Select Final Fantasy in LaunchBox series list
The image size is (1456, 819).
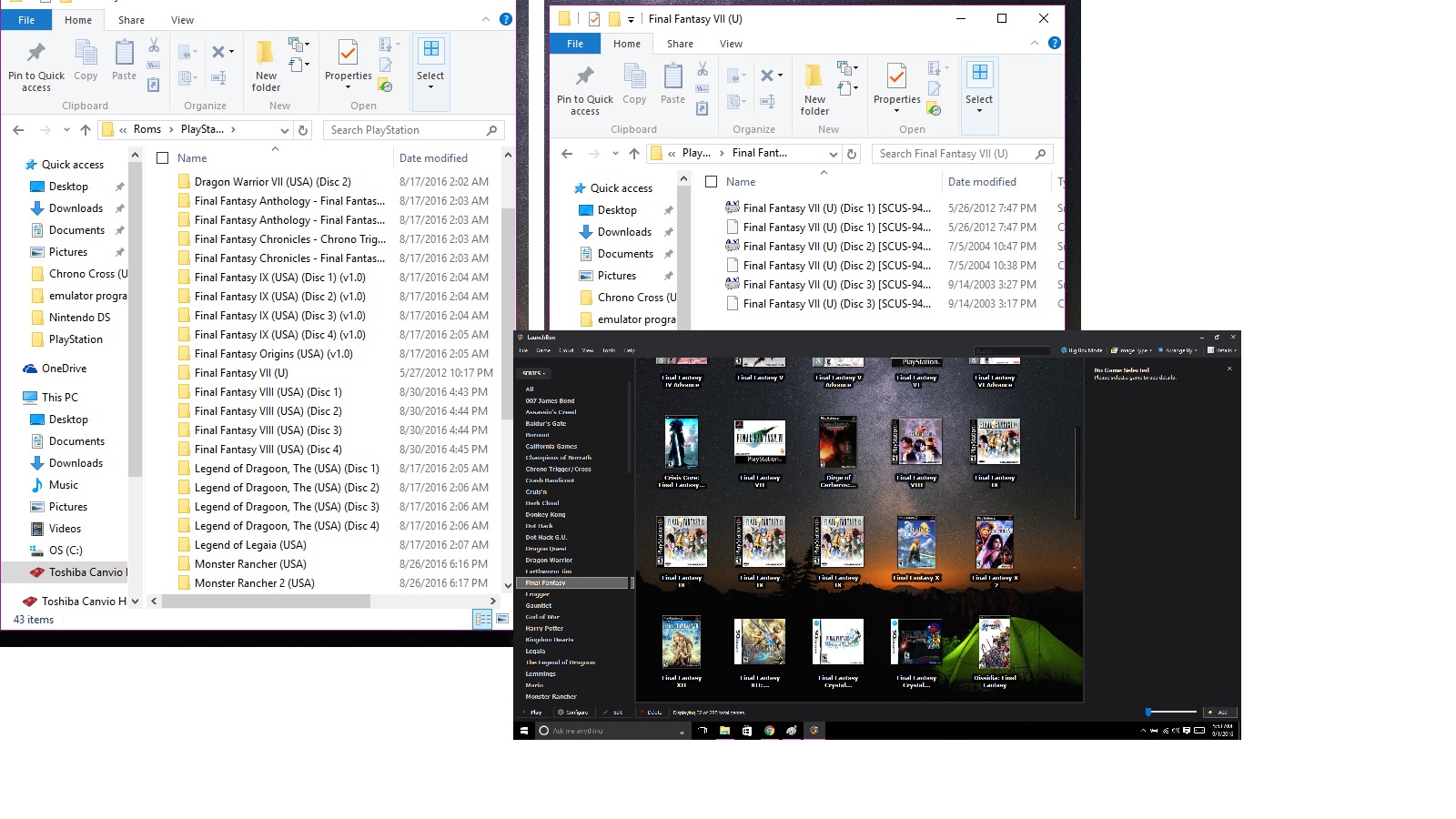[572, 582]
